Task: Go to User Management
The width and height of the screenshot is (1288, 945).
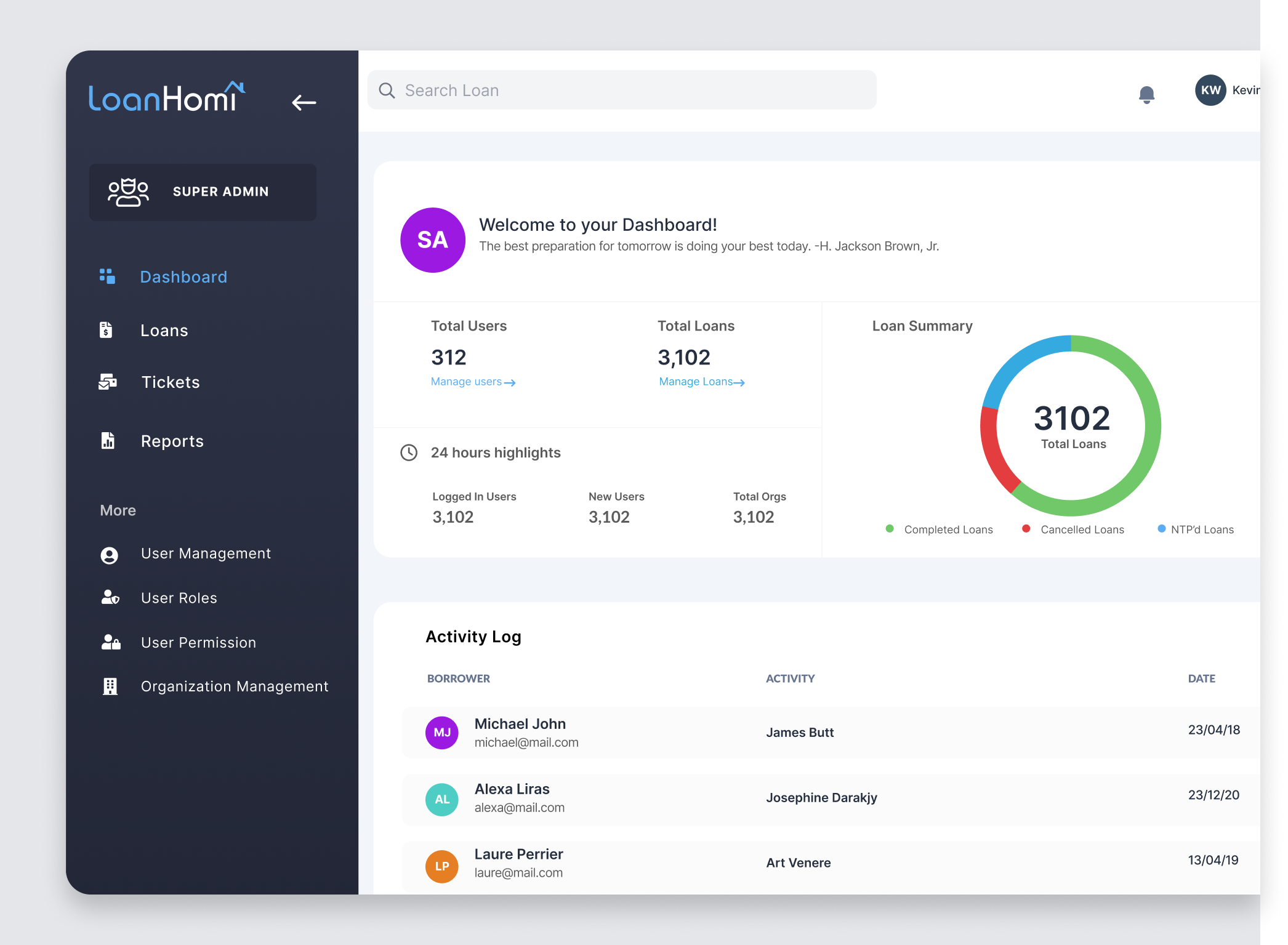Action: coord(206,553)
